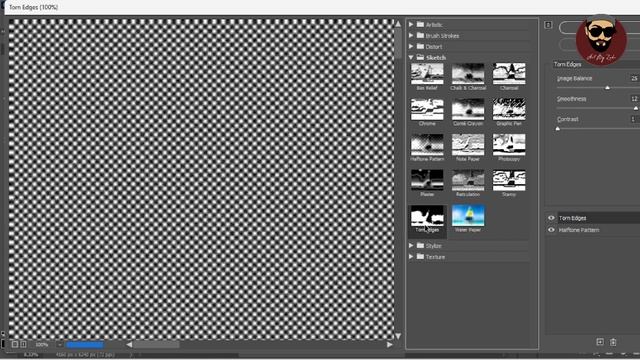Click the preview scroll-left arrow
The image size is (640, 360).
129,344
